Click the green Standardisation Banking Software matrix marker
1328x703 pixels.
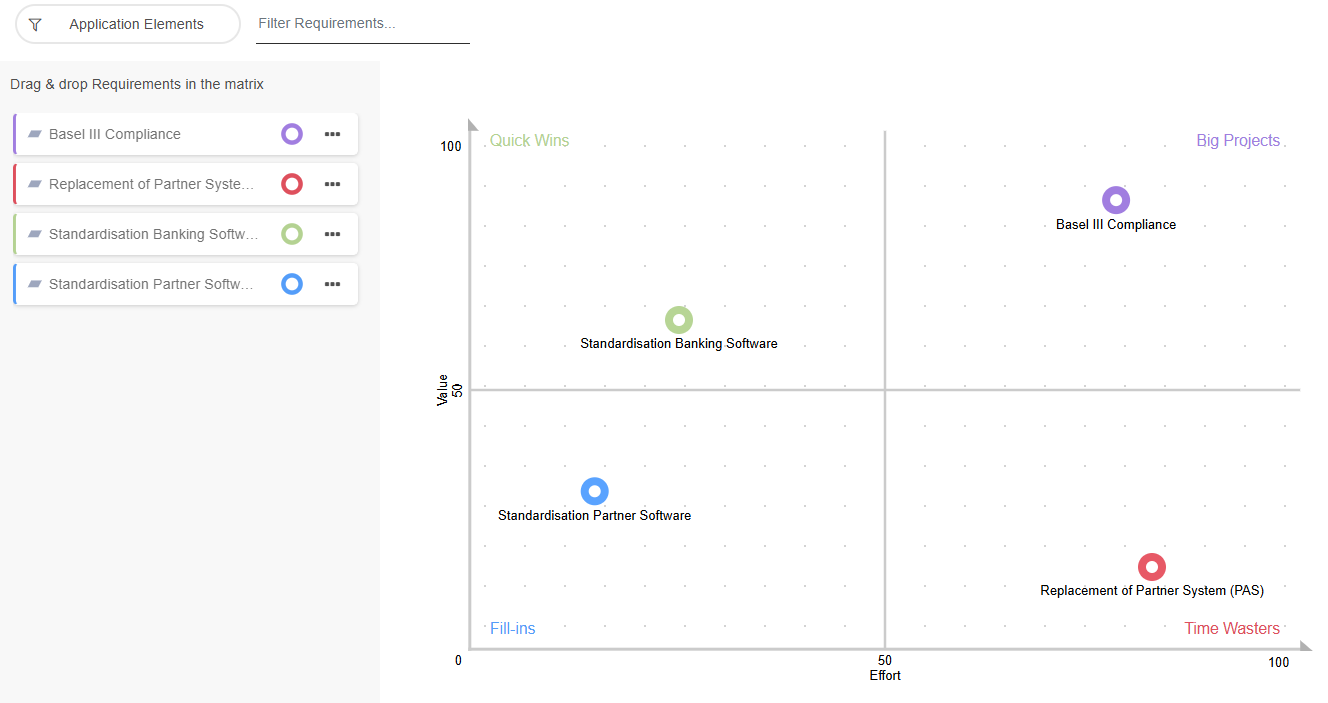[679, 320]
